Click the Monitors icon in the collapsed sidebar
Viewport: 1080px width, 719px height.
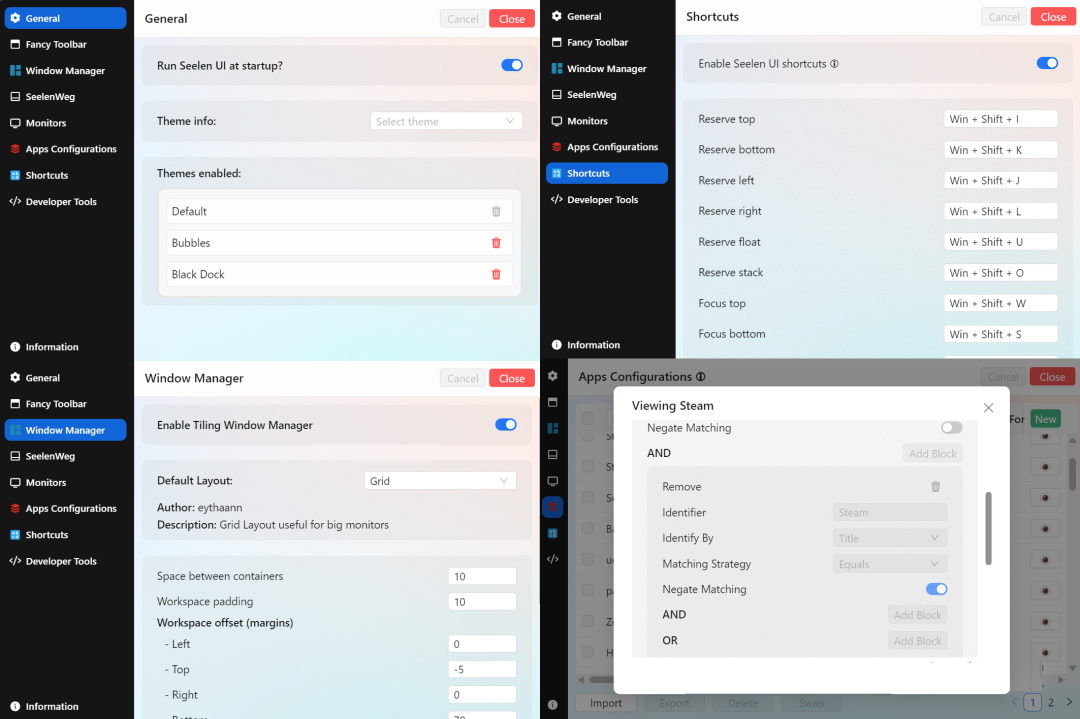pos(552,481)
